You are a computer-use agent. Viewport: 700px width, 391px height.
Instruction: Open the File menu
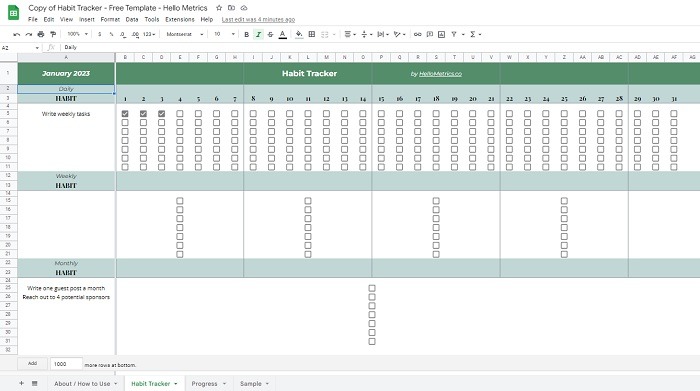click(x=33, y=20)
